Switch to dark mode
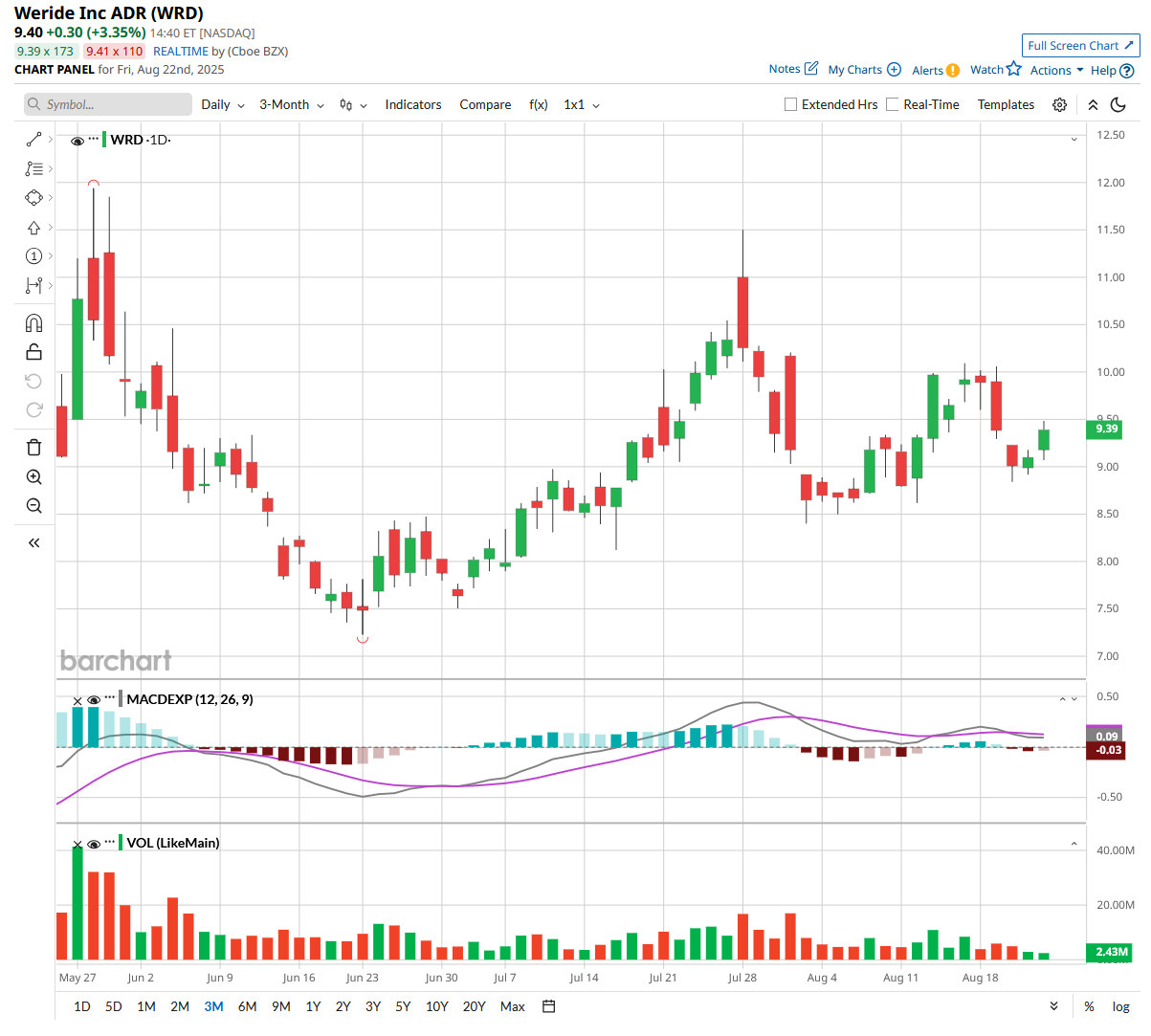This screenshot has height=1036, width=1151. (1118, 105)
